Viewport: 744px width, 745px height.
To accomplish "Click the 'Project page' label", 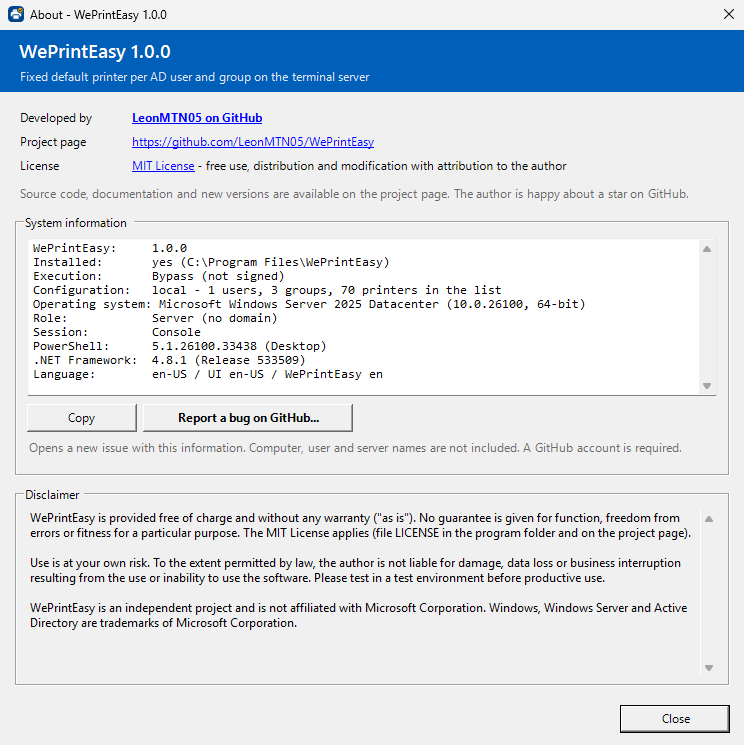I will coord(53,142).
